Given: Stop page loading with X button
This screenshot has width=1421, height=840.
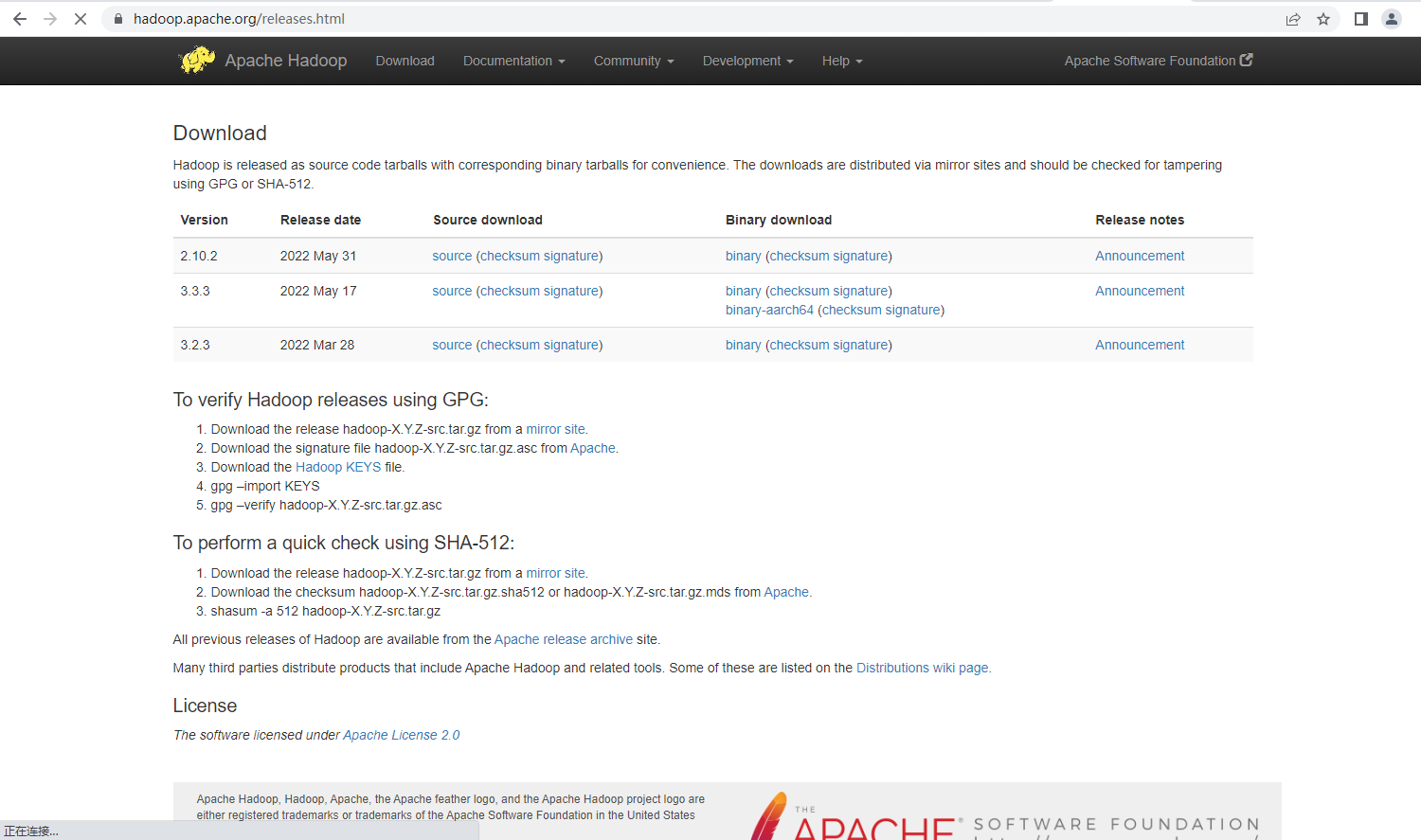Looking at the screenshot, I should (x=81, y=19).
